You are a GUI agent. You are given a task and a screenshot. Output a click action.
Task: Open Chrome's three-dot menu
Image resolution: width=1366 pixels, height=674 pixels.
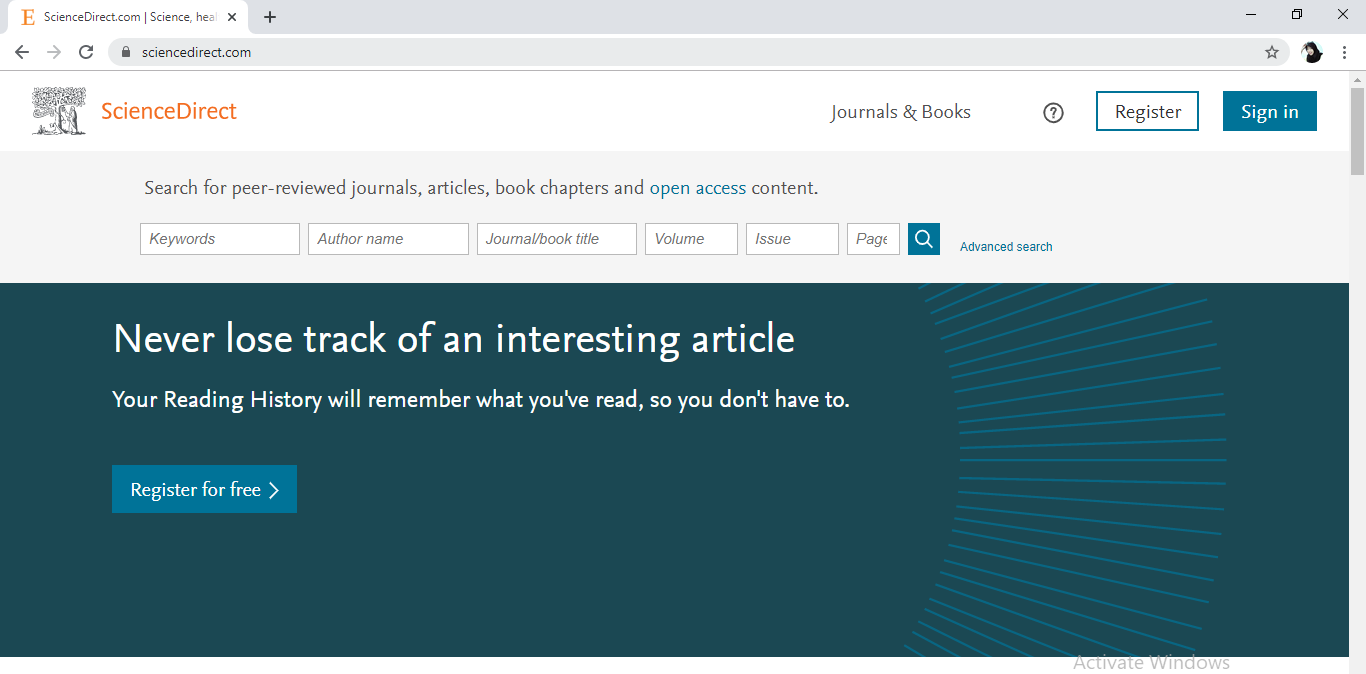tap(1345, 51)
